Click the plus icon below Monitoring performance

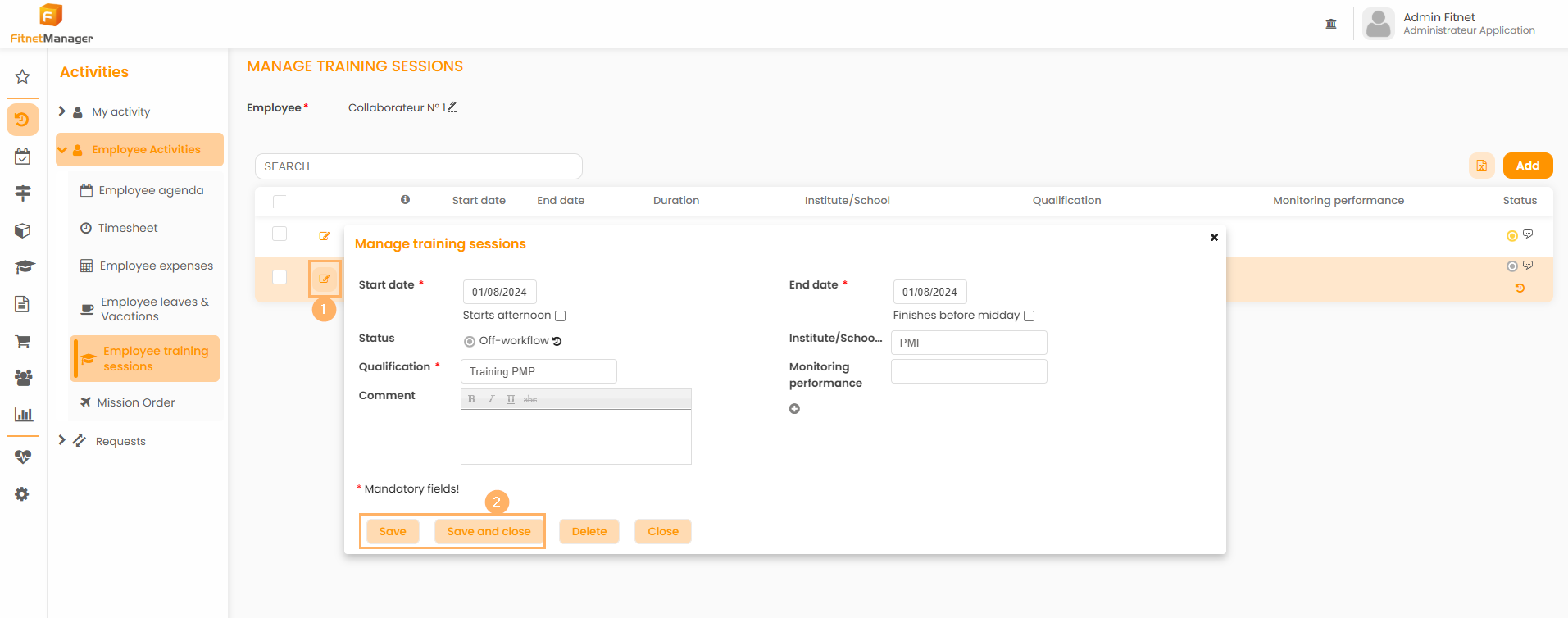(794, 409)
